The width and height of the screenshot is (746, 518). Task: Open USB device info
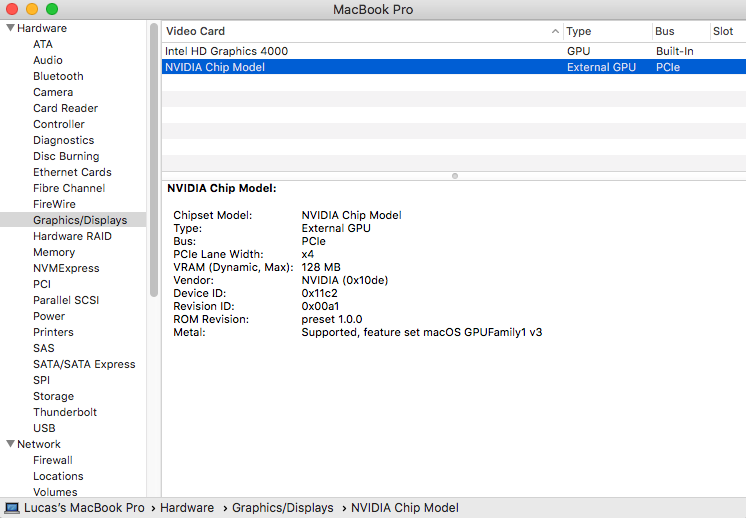[x=44, y=428]
